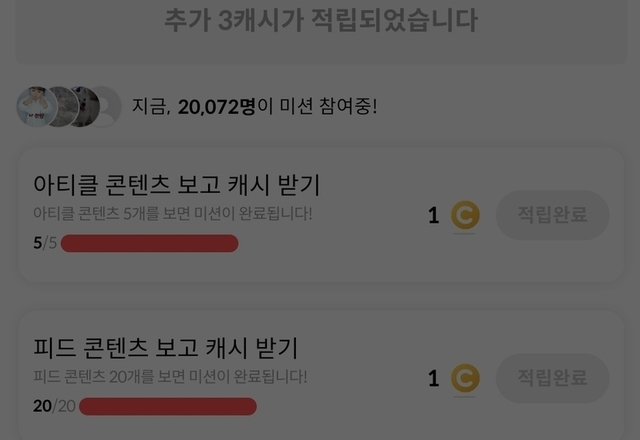Click the coin icon on the feed mission
This screenshot has height=440, width=640.
click(465, 378)
